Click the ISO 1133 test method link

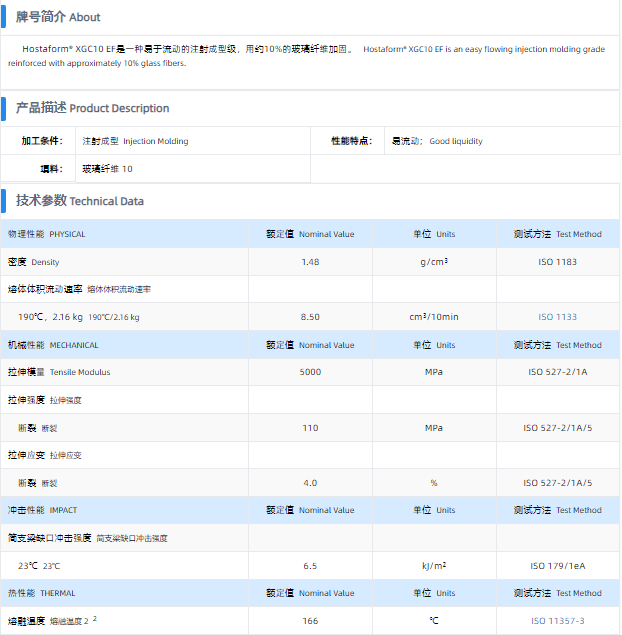click(557, 317)
